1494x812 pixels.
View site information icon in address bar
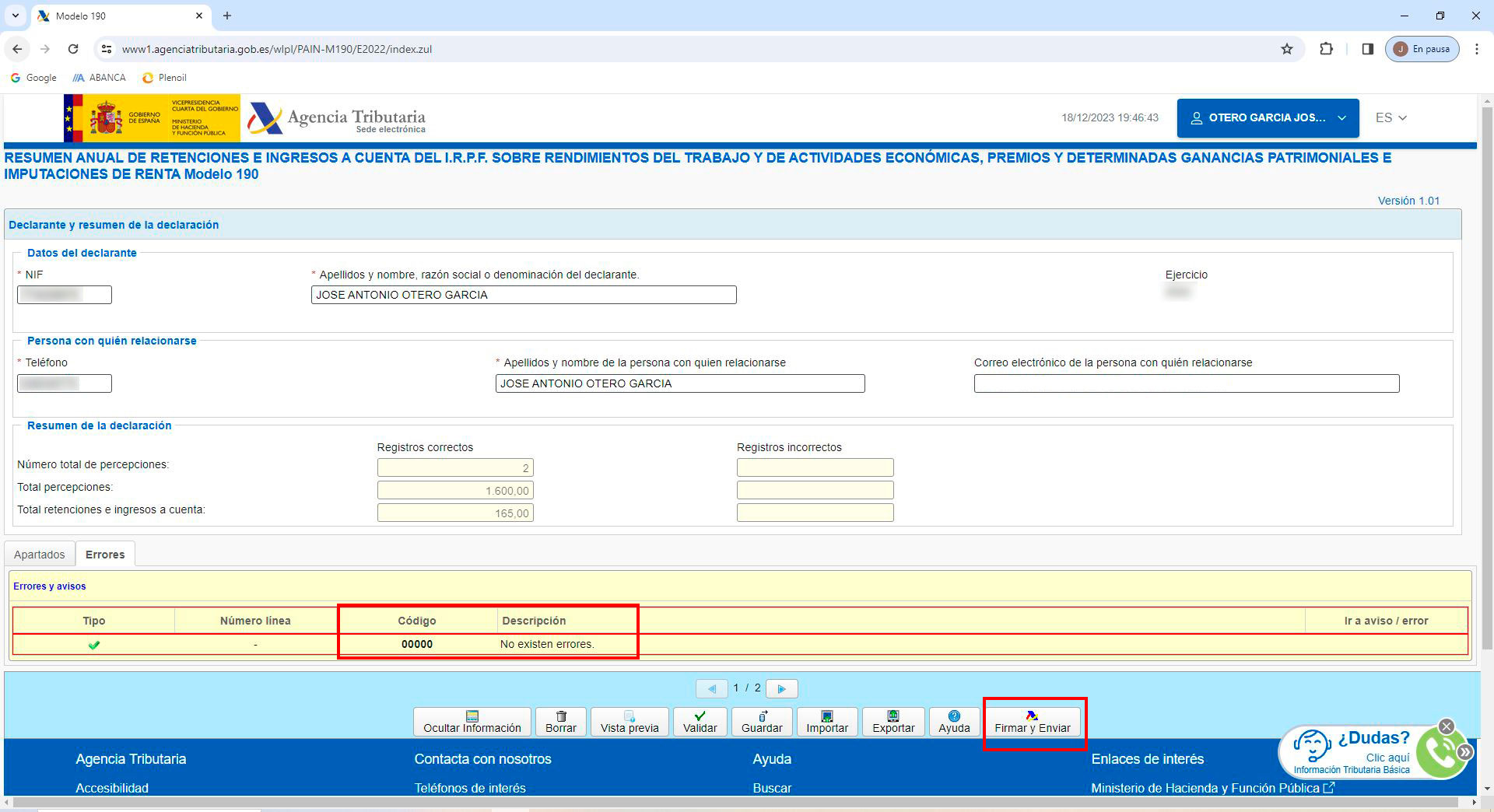(107, 49)
